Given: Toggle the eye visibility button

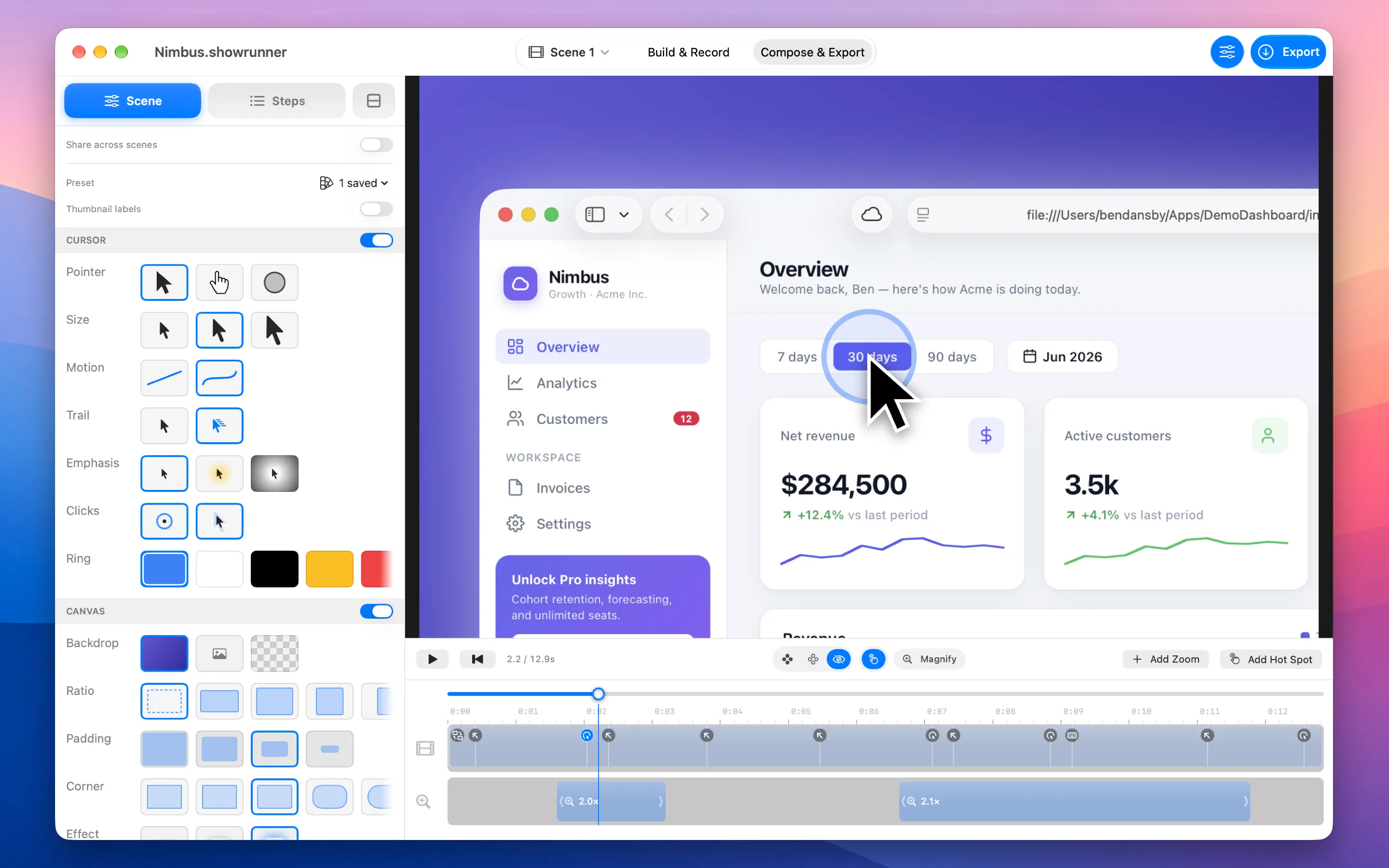Looking at the screenshot, I should point(839,659).
